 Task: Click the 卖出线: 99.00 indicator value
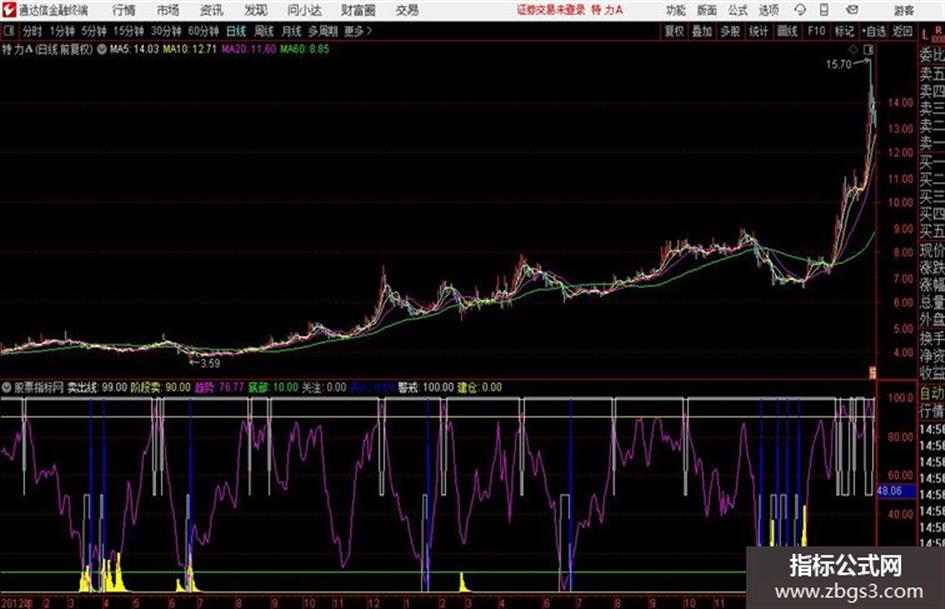click(x=96, y=388)
